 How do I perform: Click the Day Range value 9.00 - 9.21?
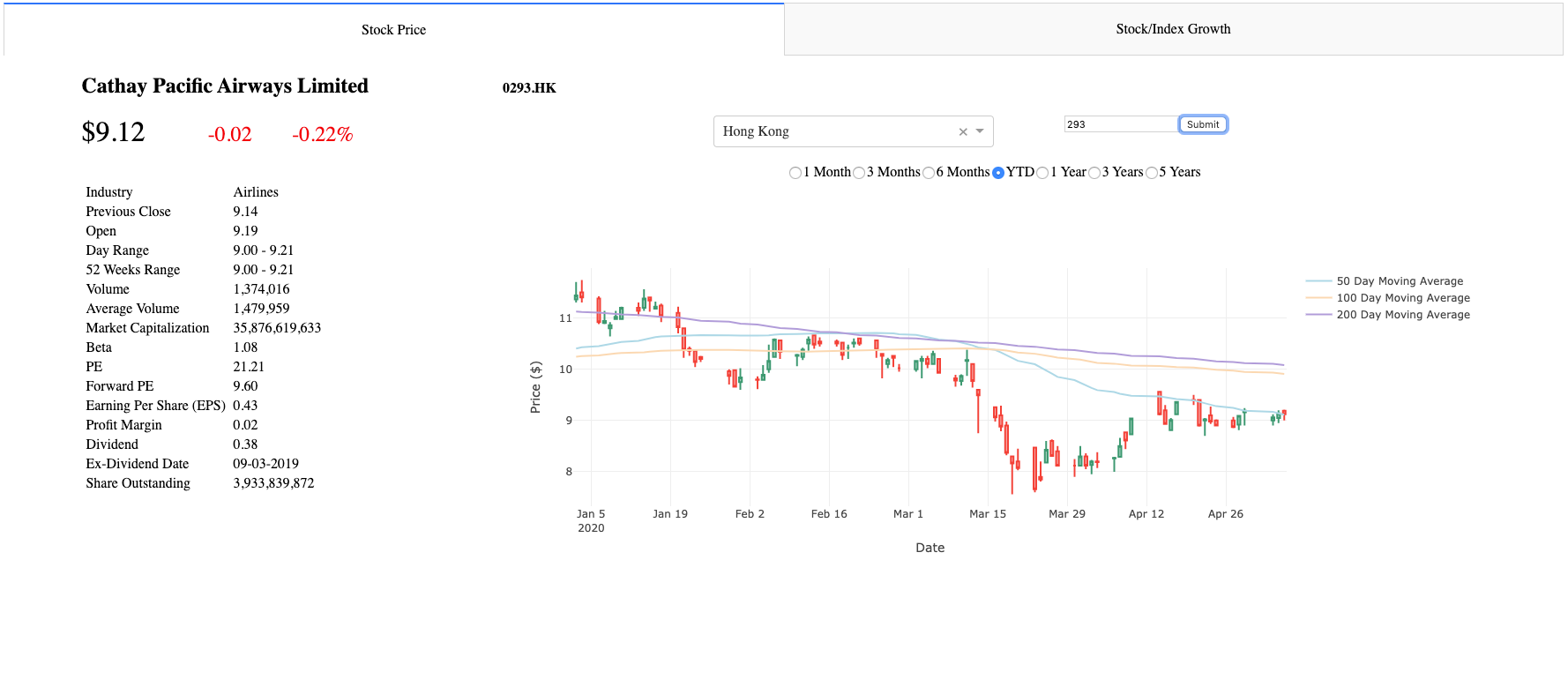coord(263,250)
